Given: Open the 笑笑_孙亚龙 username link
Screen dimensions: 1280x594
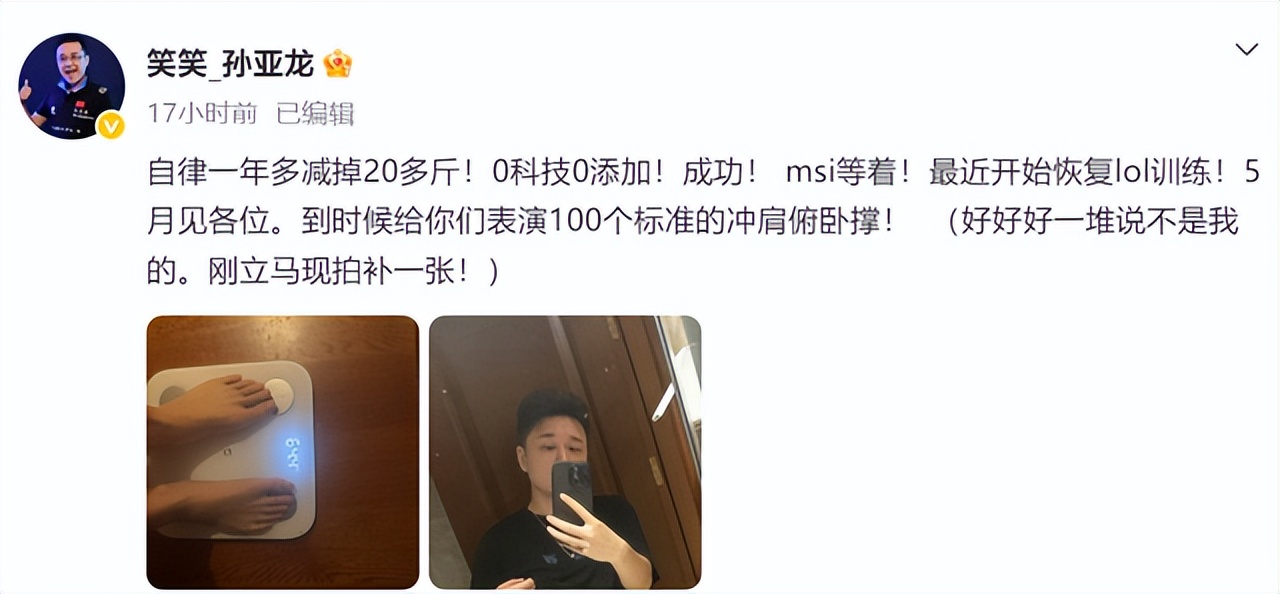Looking at the screenshot, I should (230, 64).
